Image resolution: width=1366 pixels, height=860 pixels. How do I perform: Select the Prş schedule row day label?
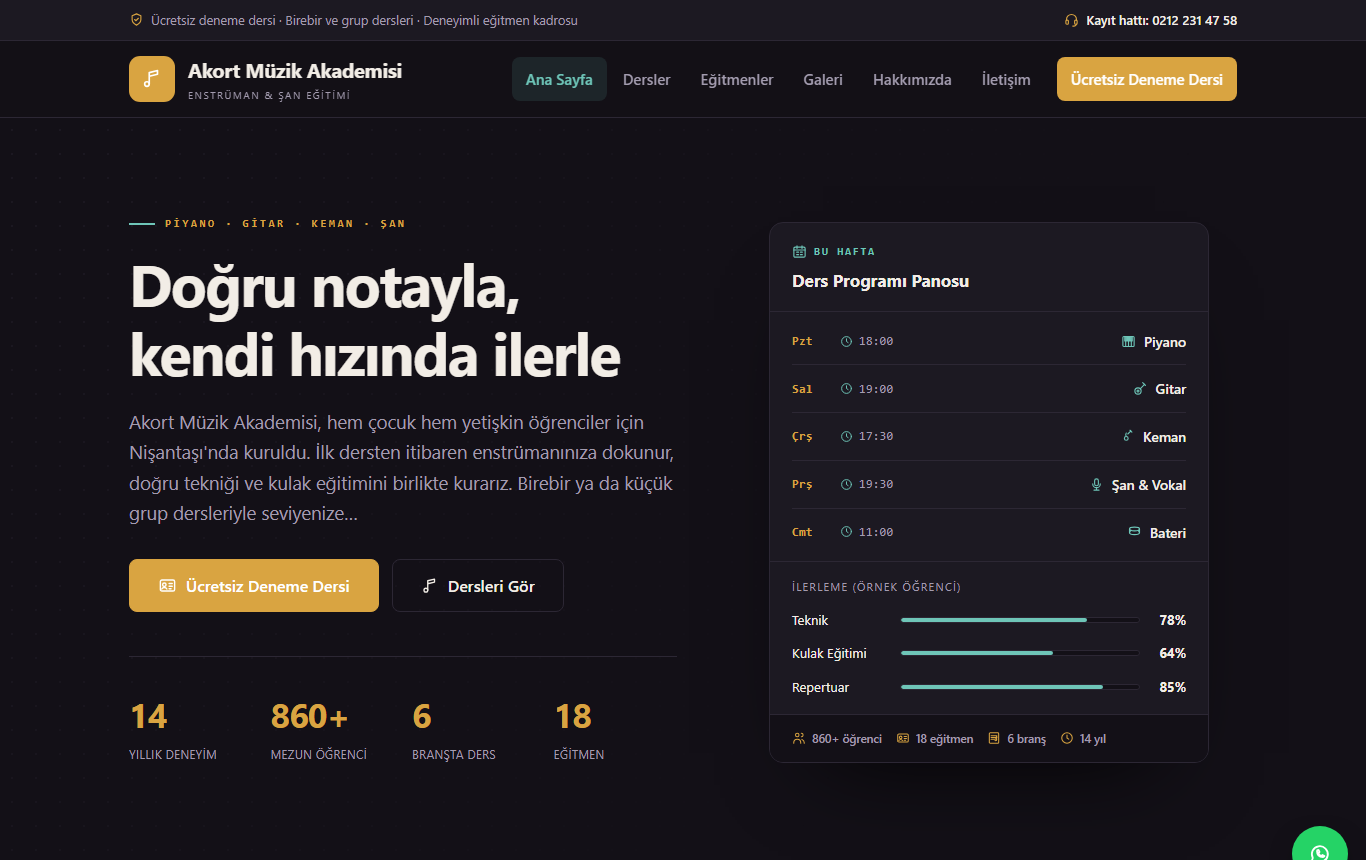802,484
